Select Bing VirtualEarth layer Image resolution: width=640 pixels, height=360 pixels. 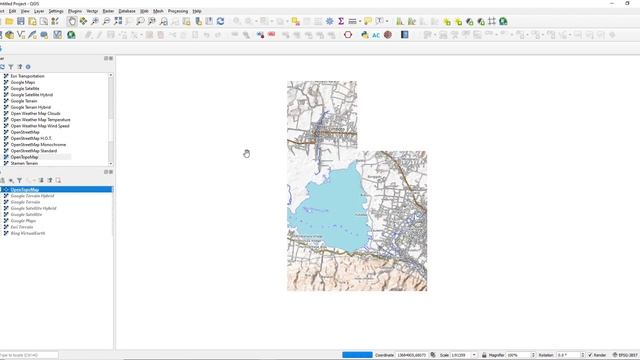tap(28, 233)
